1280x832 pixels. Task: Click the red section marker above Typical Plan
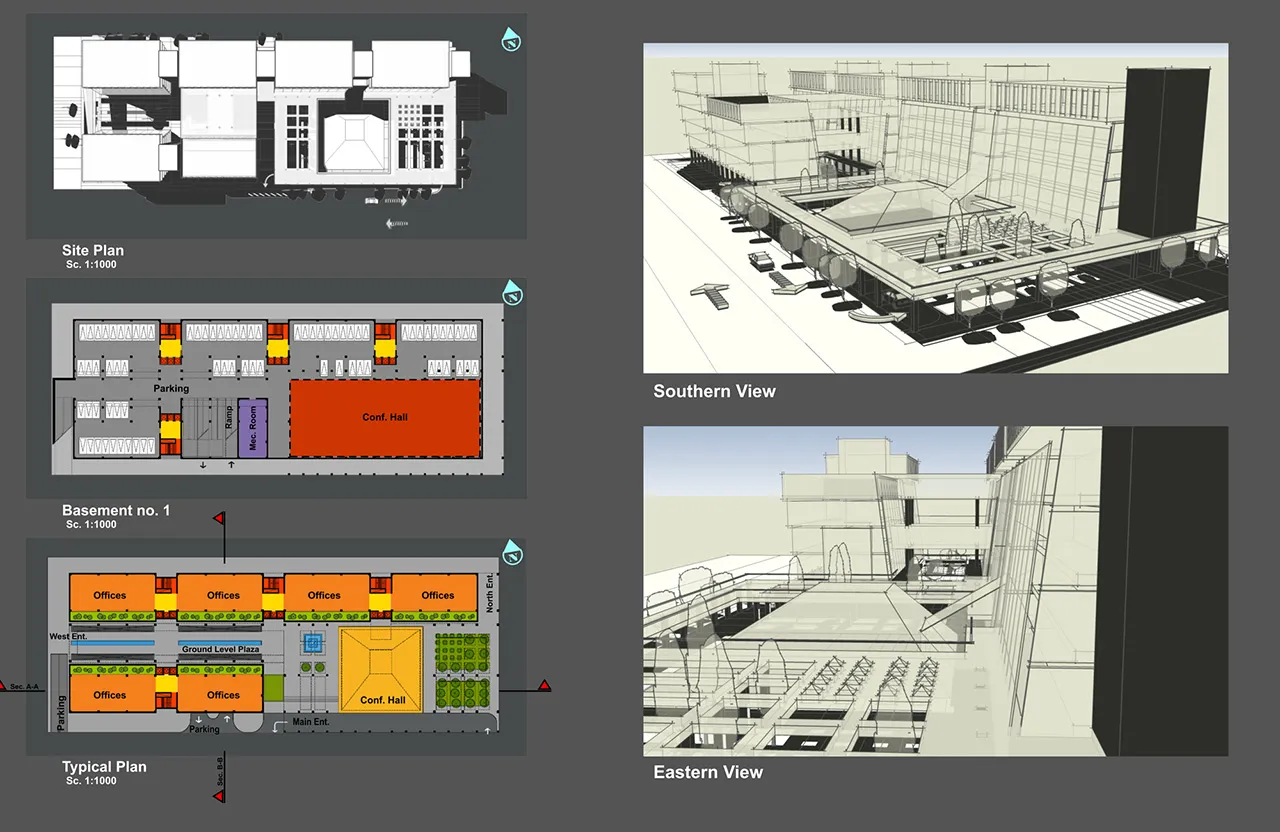(218, 519)
